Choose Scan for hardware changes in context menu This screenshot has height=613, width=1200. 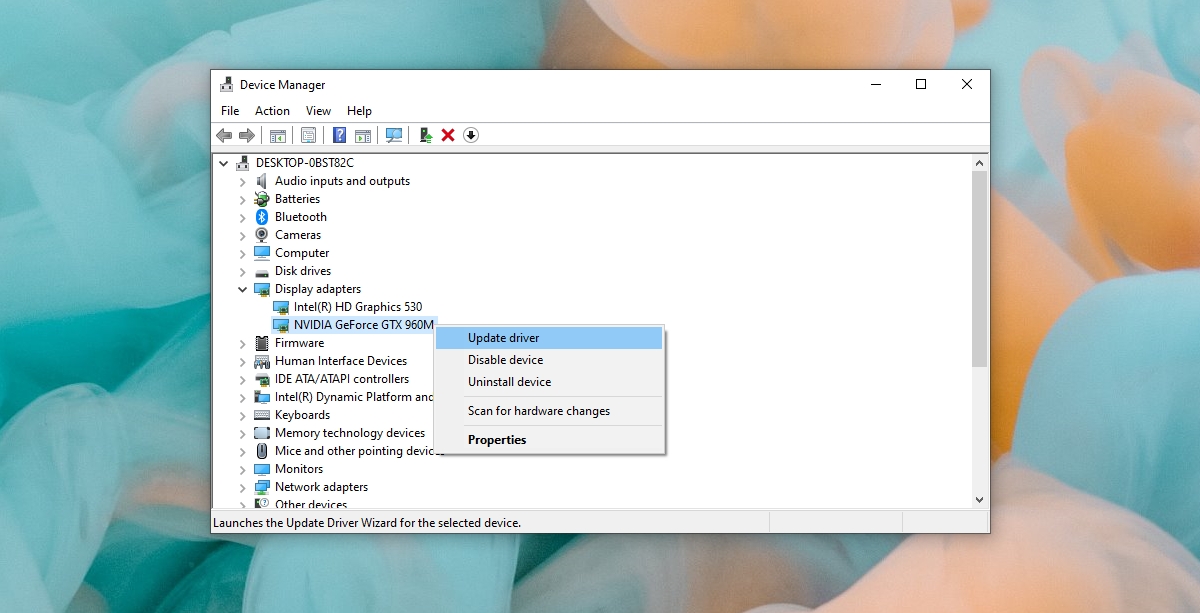pyautogui.click(x=550, y=411)
